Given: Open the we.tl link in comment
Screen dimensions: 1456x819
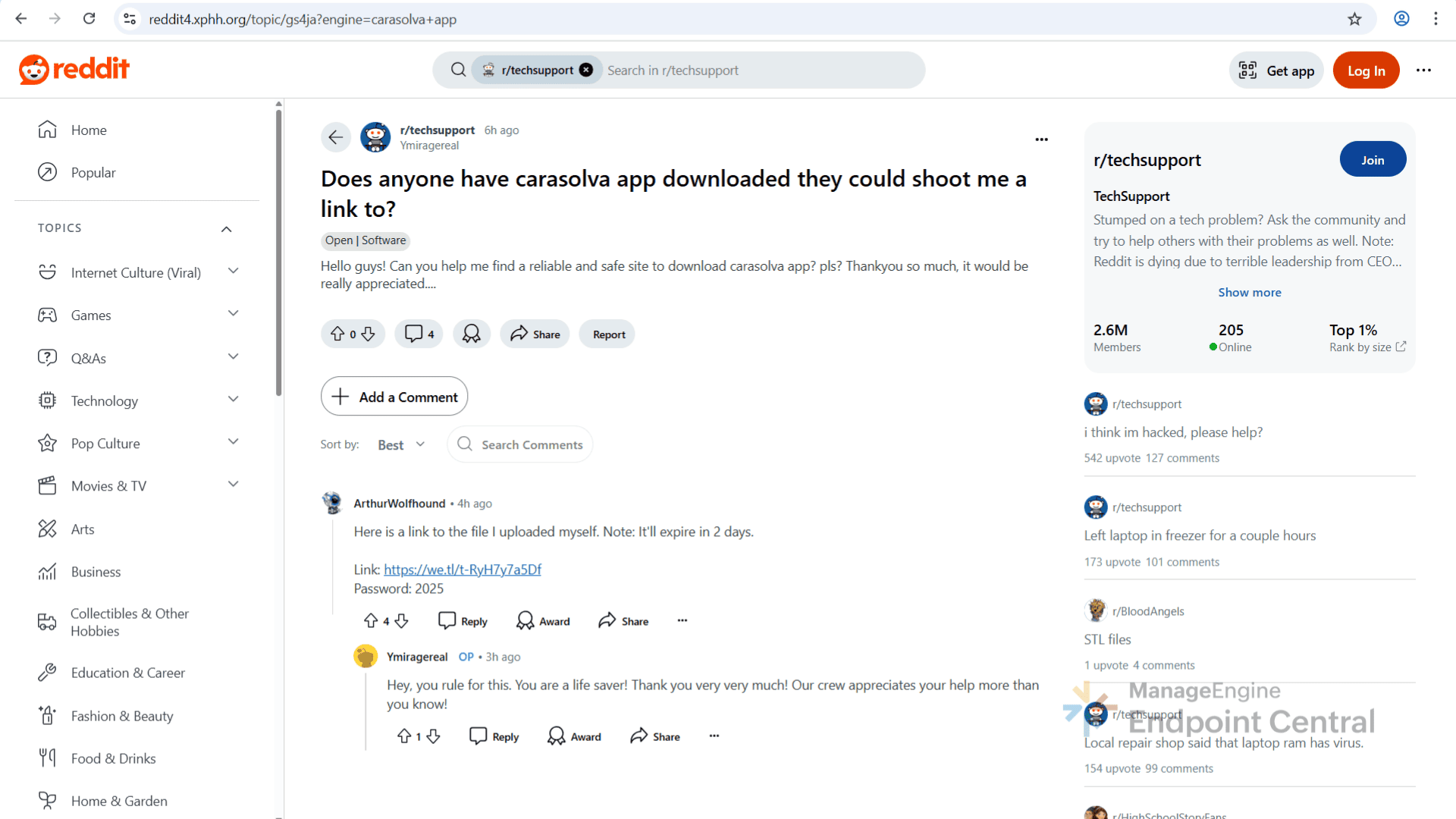Looking at the screenshot, I should (x=462, y=570).
